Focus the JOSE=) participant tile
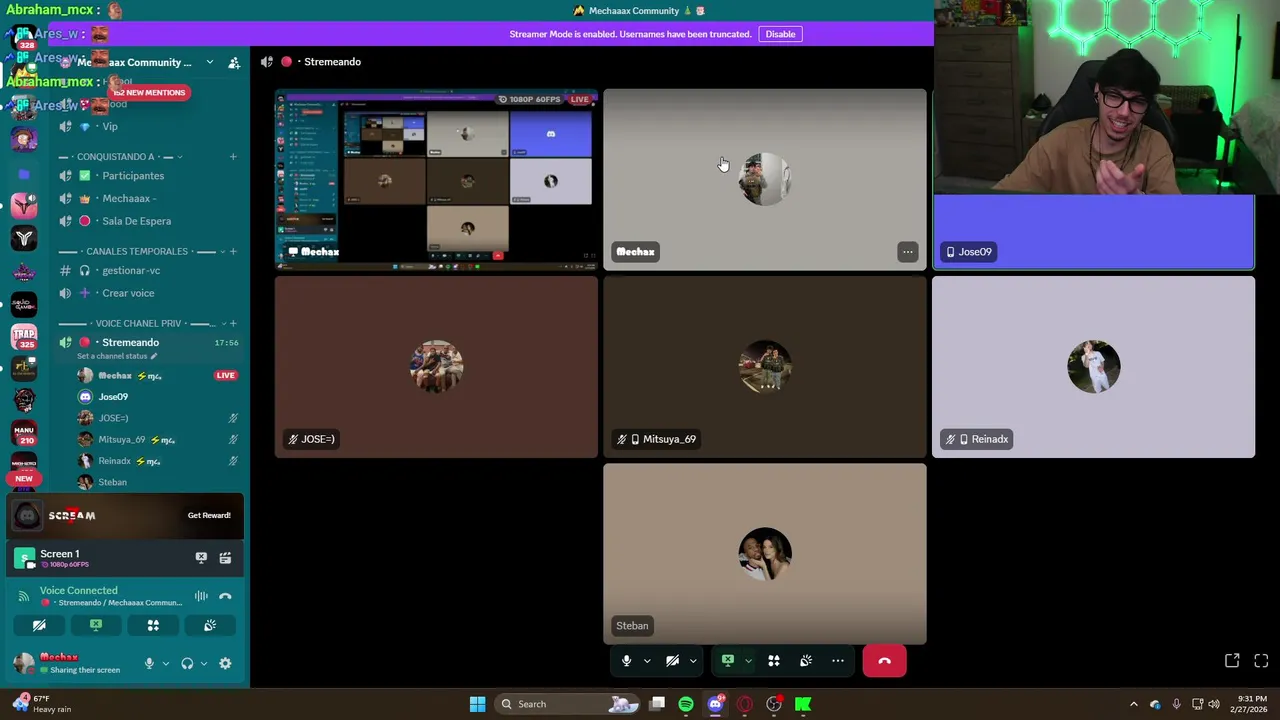This screenshot has width=1280, height=720. point(436,367)
